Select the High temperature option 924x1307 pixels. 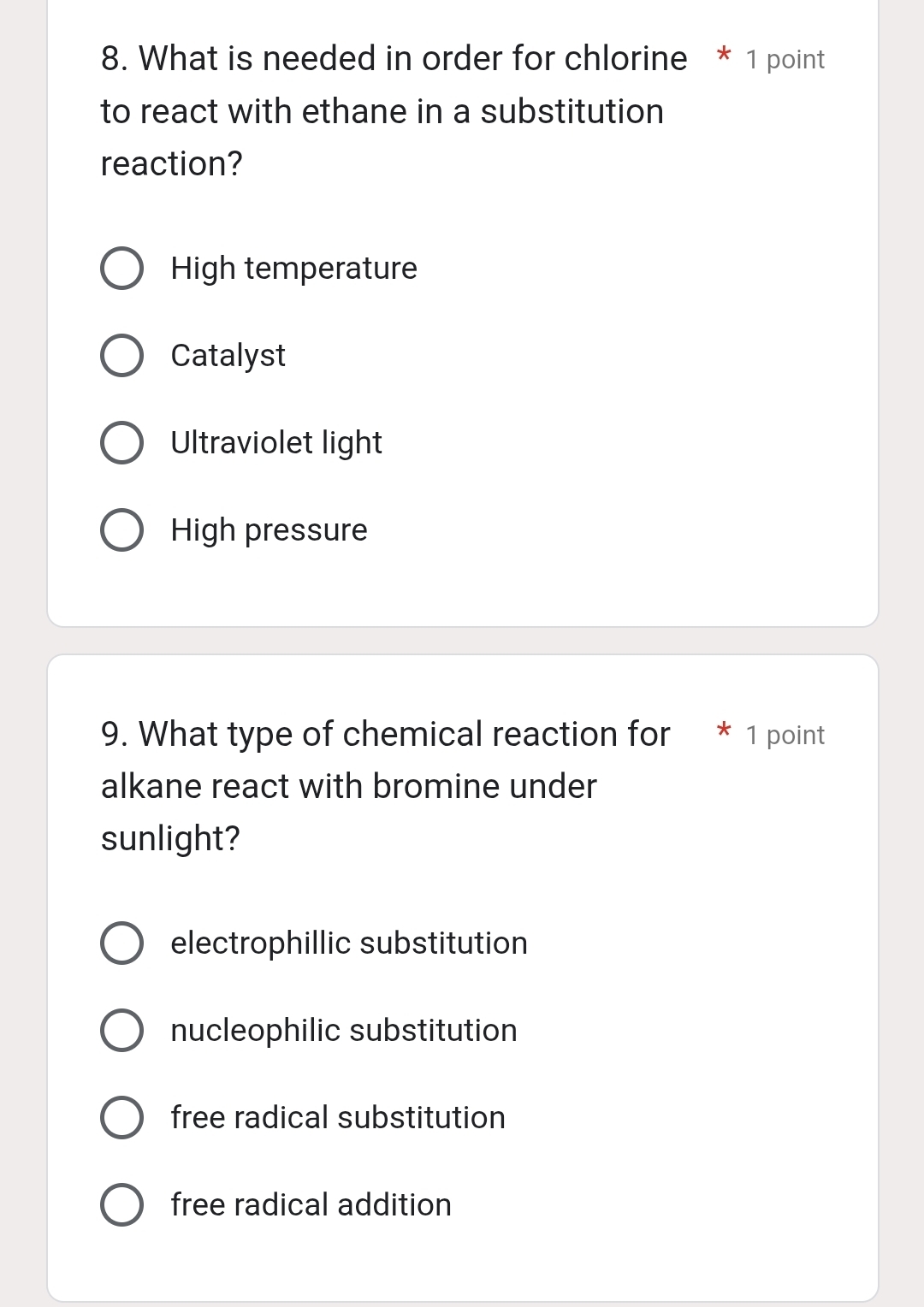pos(121,269)
